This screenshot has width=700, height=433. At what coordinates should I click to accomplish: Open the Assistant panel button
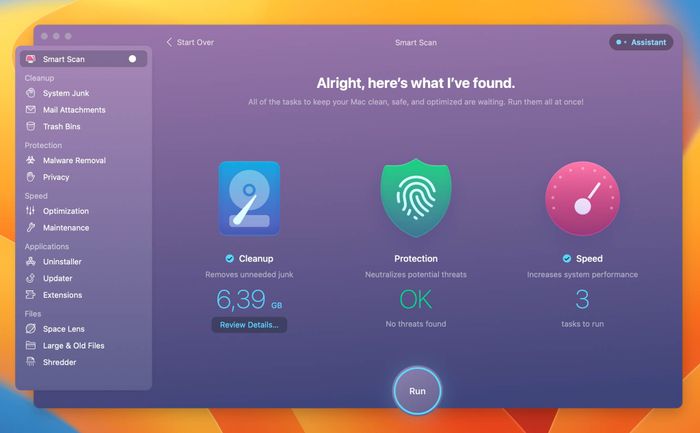pyautogui.click(x=641, y=42)
